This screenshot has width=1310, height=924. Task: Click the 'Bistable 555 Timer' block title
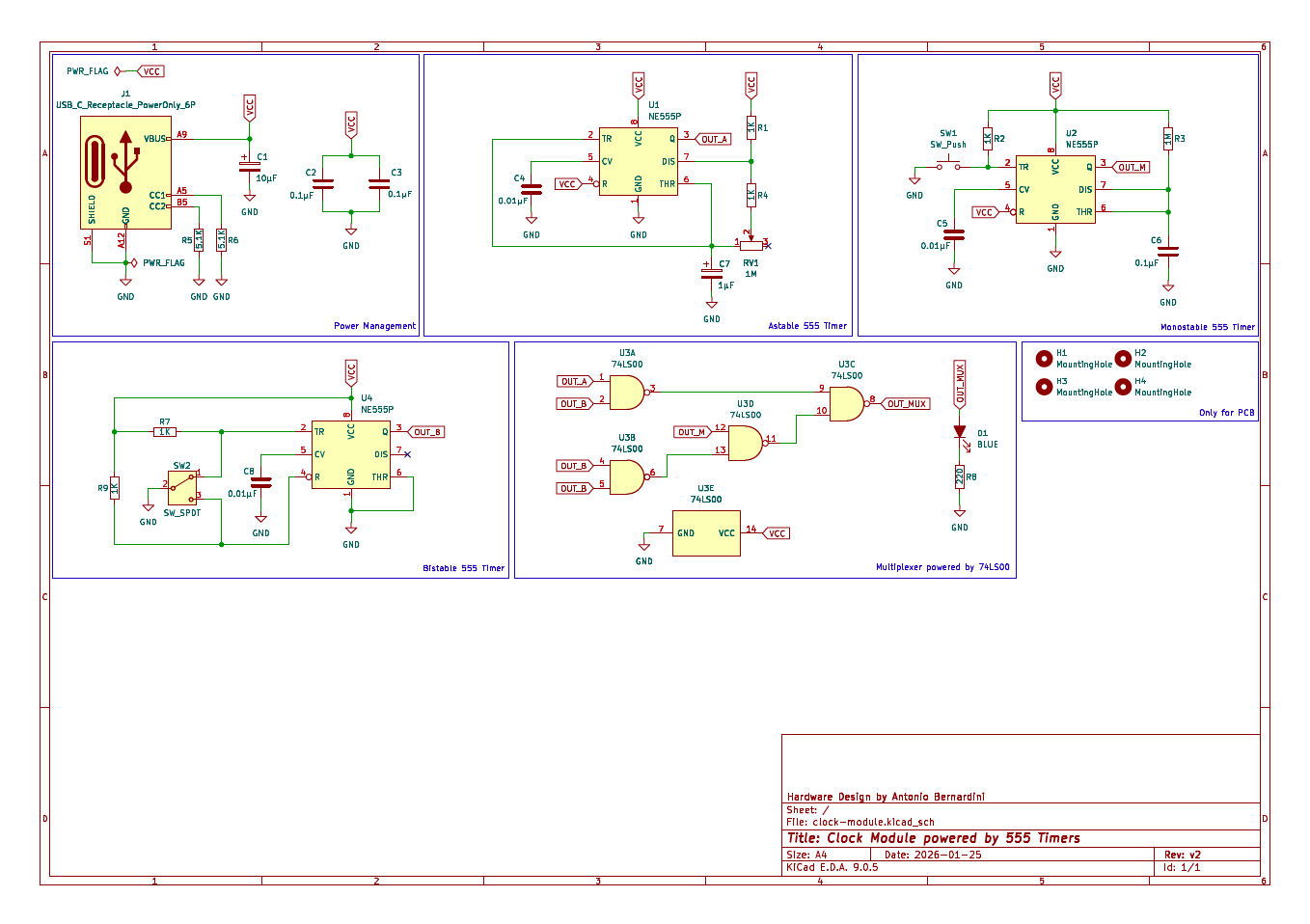[x=463, y=568]
